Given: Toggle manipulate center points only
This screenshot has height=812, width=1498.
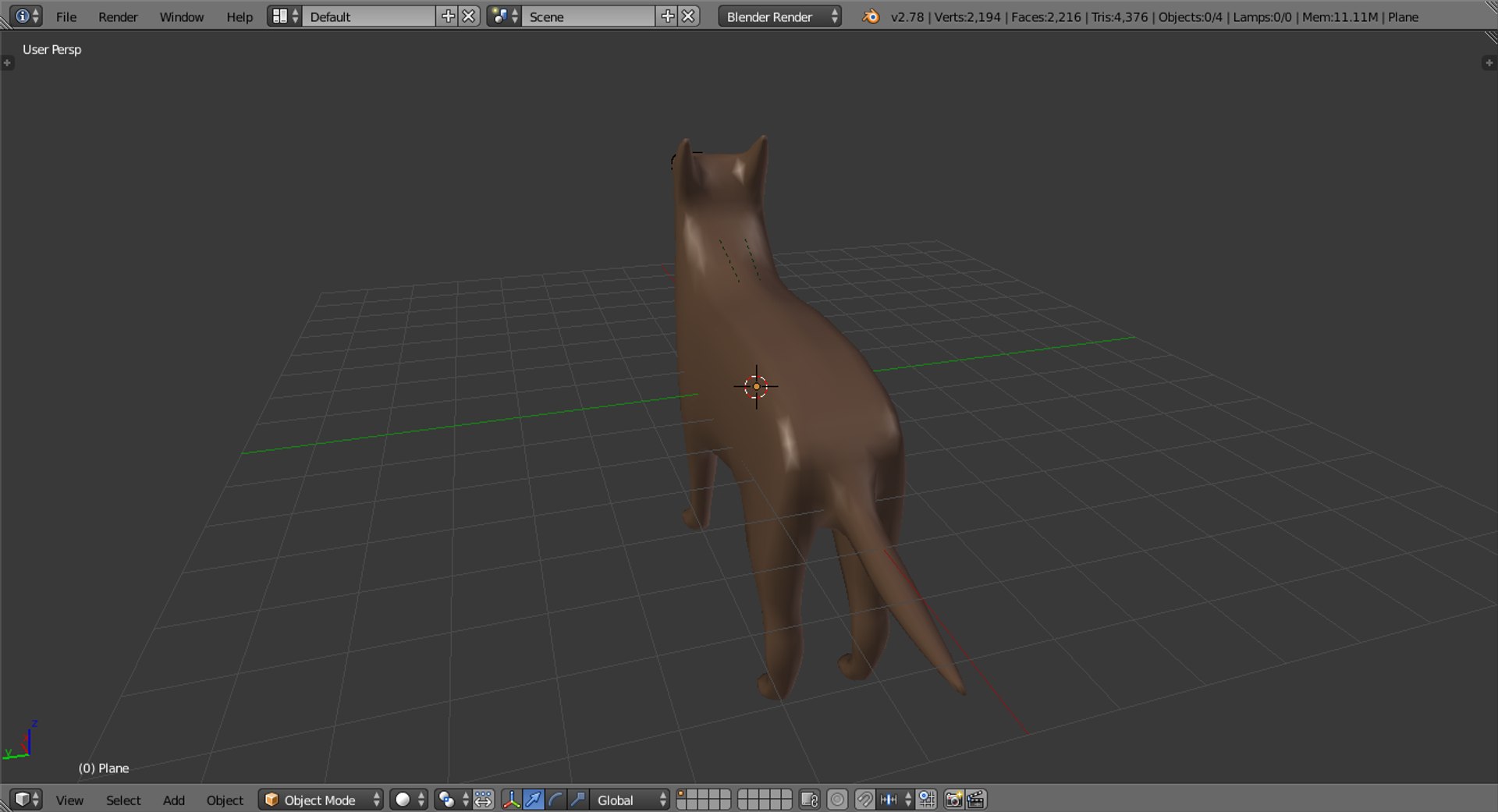Looking at the screenshot, I should pos(484,800).
